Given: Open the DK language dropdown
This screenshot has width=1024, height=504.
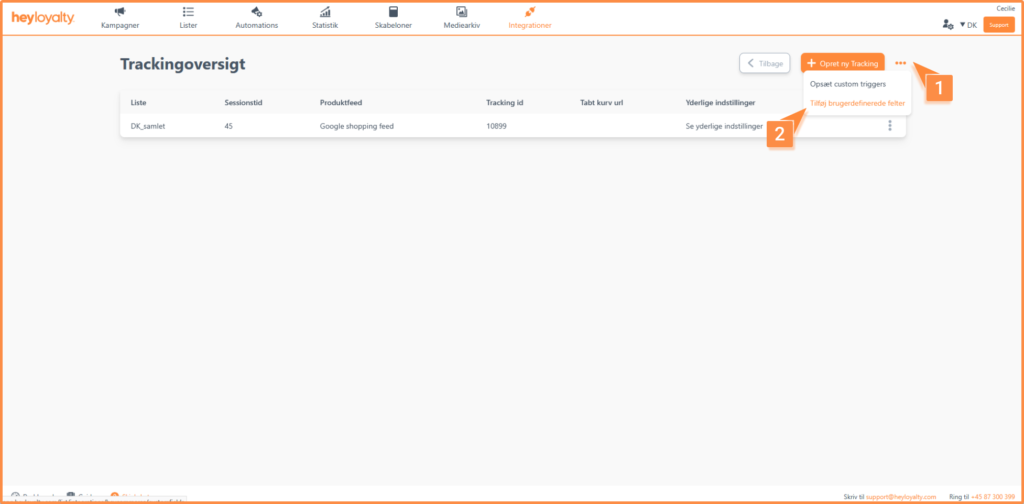Looking at the screenshot, I should [967, 24].
